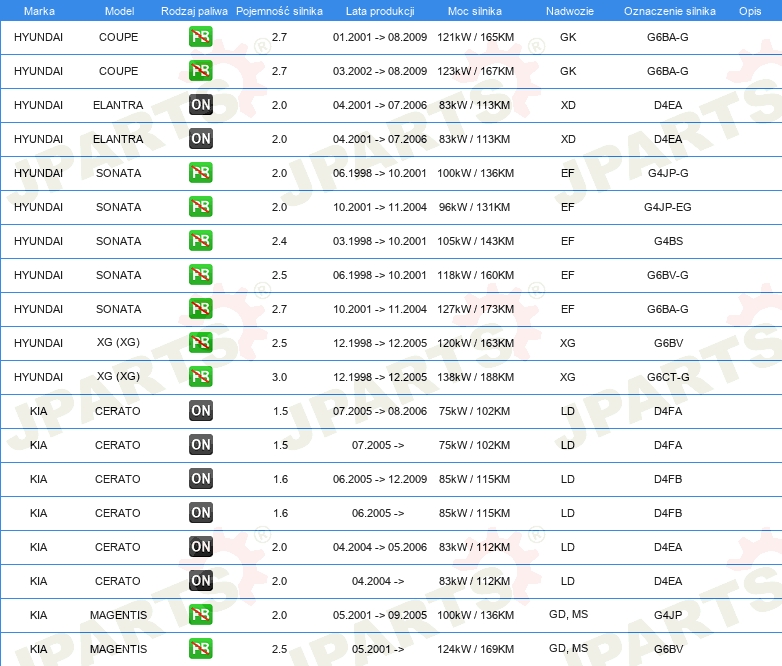Image resolution: width=782 pixels, height=666 pixels.
Task: Click petrol icon for Magentis G6BV row
Action: [x=200, y=649]
